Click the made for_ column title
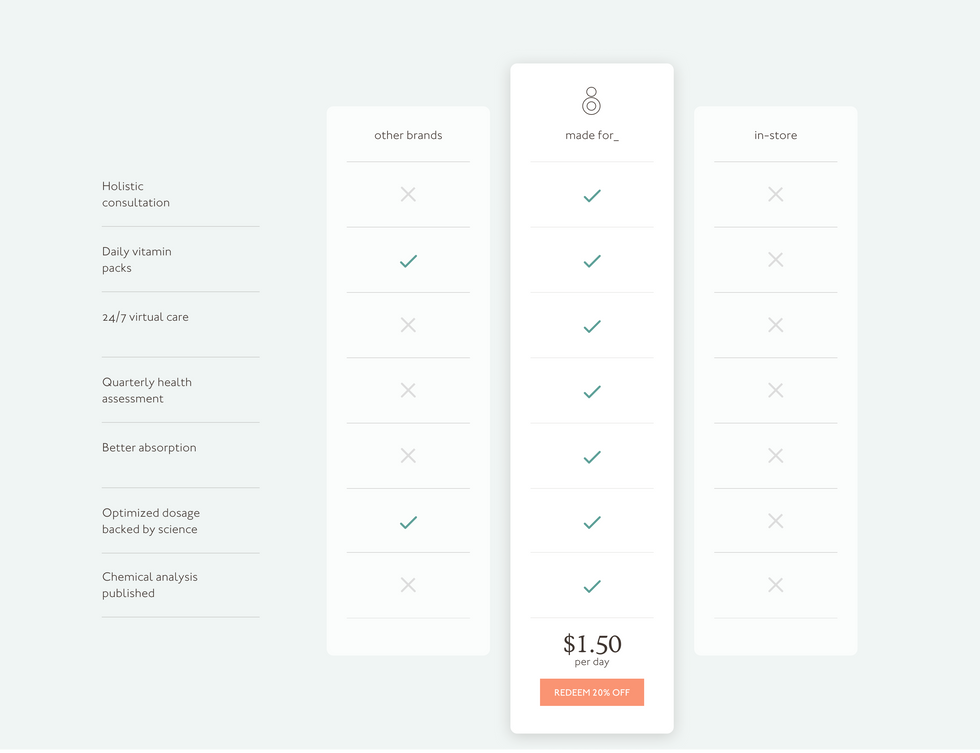The width and height of the screenshot is (980, 753). click(x=592, y=135)
